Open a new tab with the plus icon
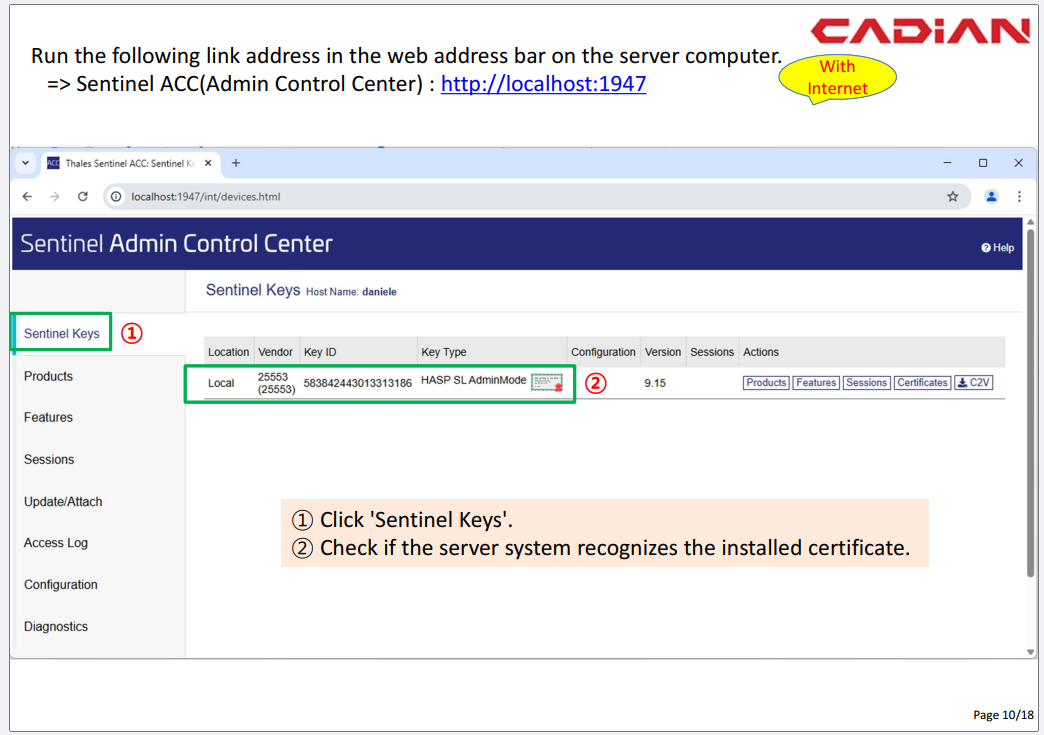Image resolution: width=1044 pixels, height=735 pixels. (236, 163)
